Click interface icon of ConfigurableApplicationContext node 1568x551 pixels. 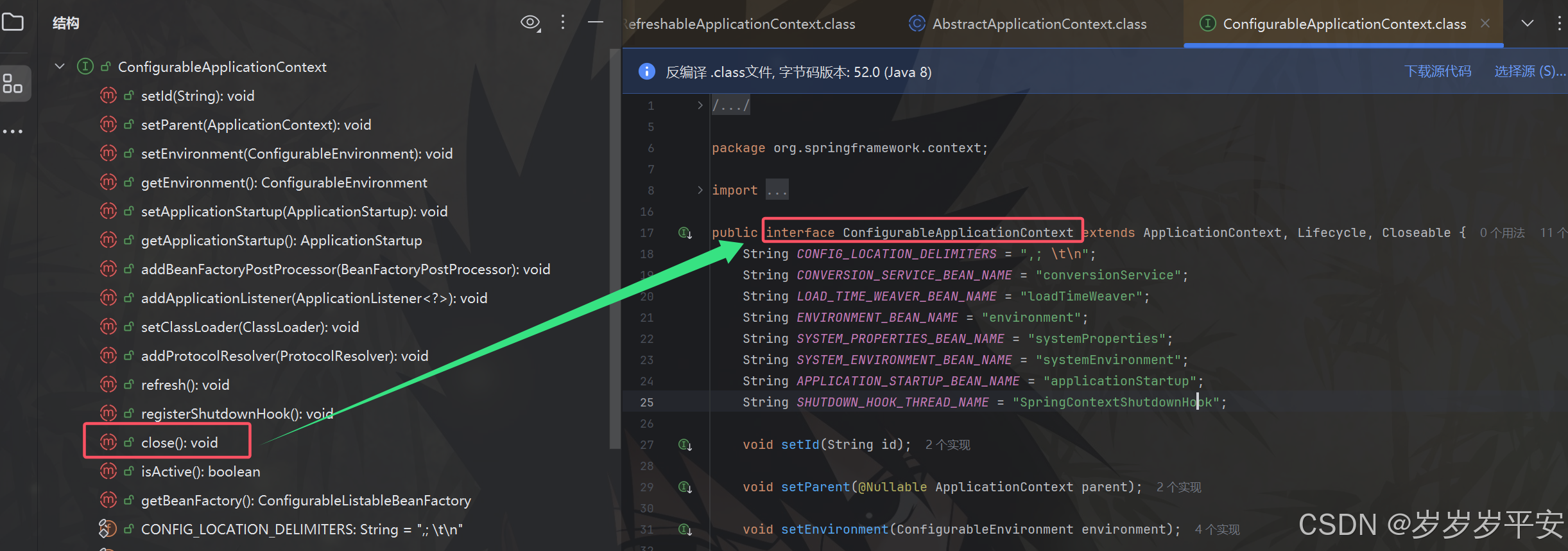(85, 66)
